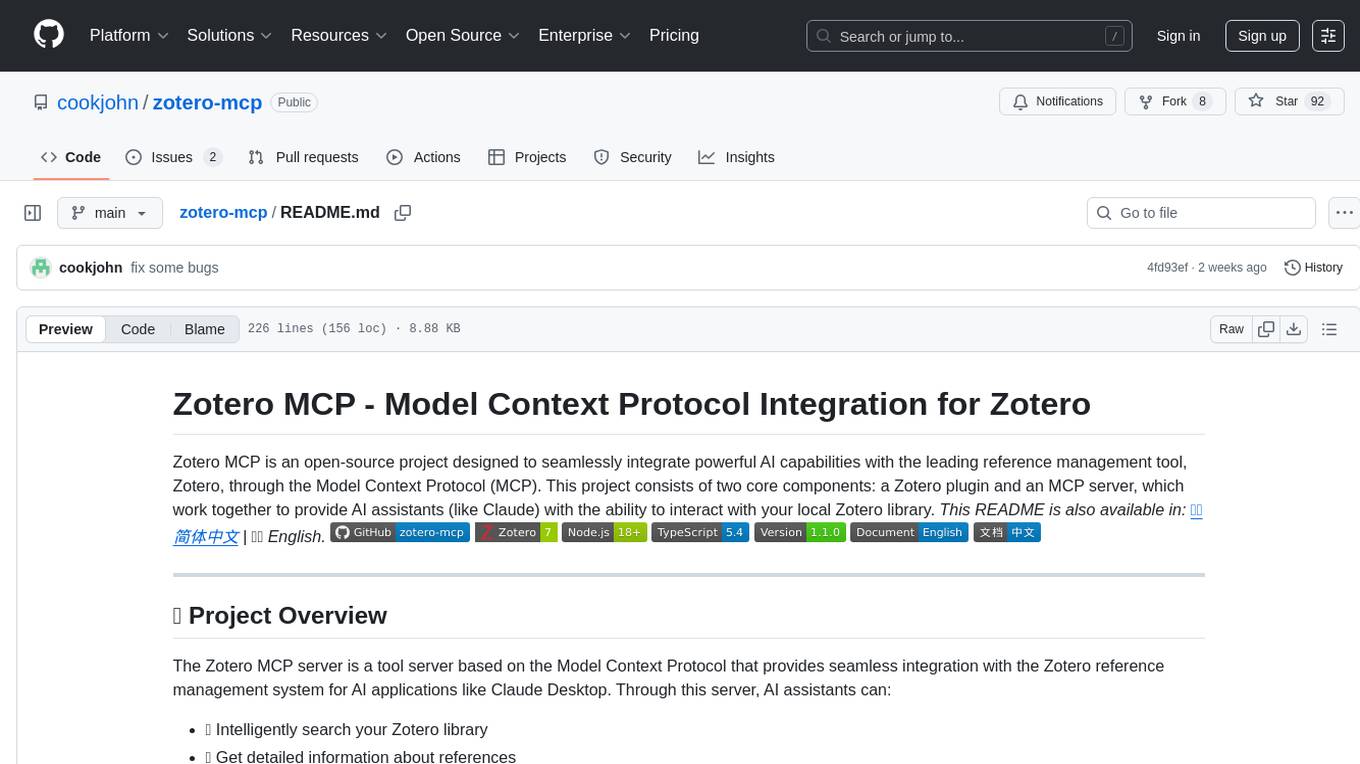Click the Sign in link
This screenshot has height=764, width=1360.
coord(1178,36)
